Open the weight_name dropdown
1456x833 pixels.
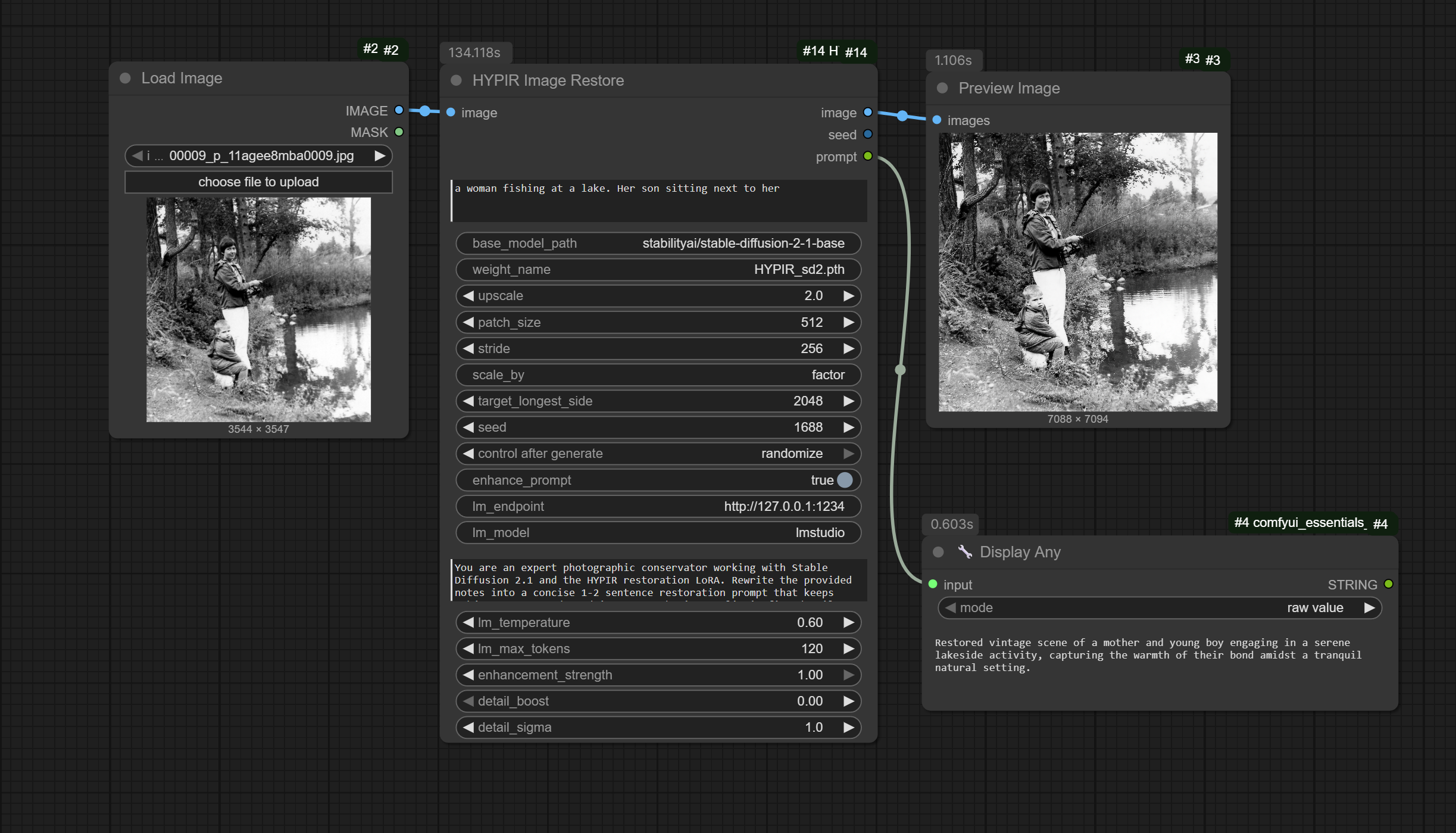tap(658, 269)
